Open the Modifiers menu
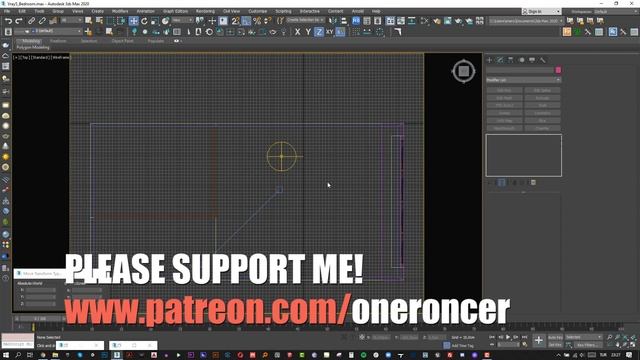The image size is (640, 360). point(120,11)
